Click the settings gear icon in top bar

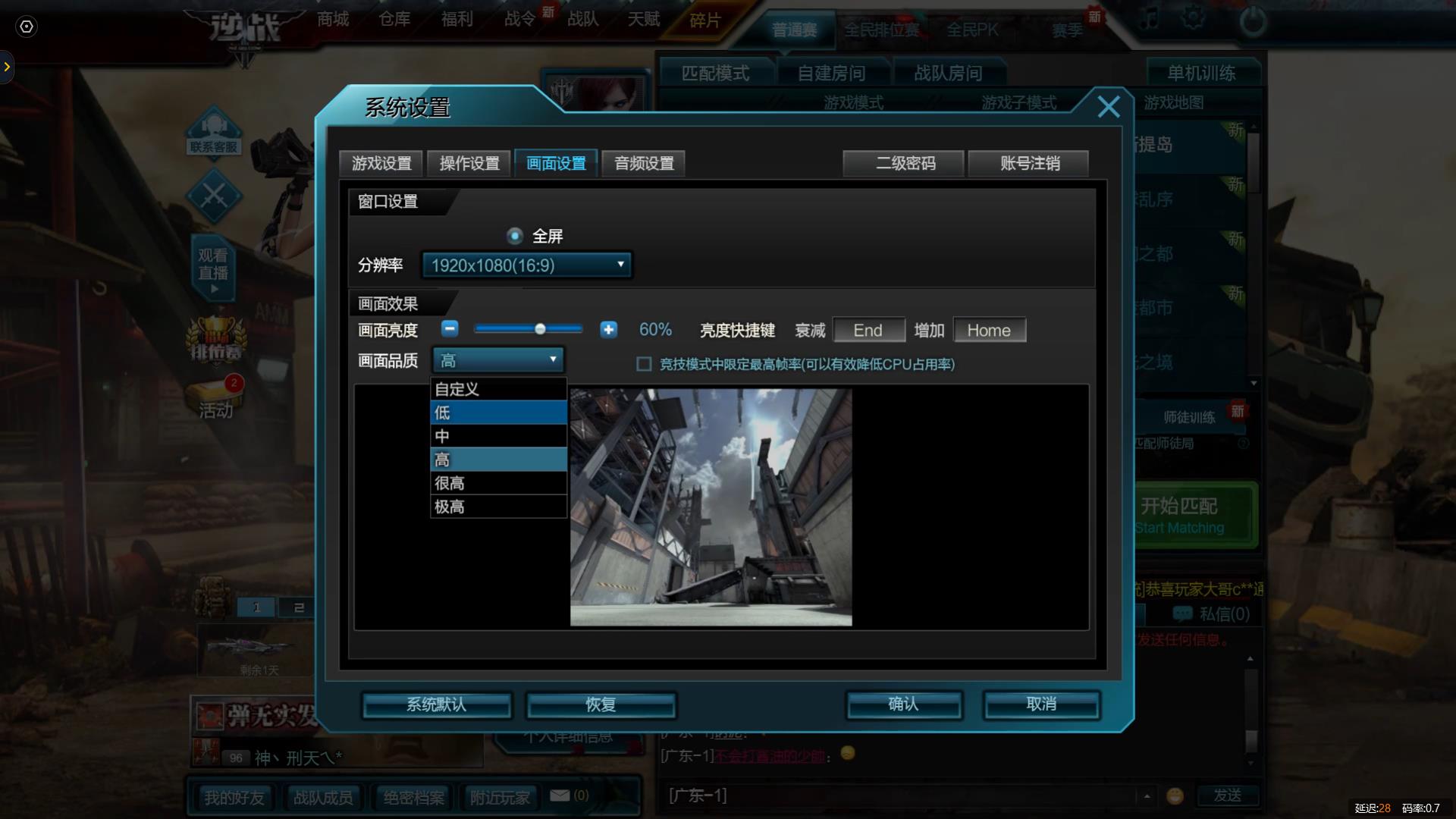pos(1193,18)
